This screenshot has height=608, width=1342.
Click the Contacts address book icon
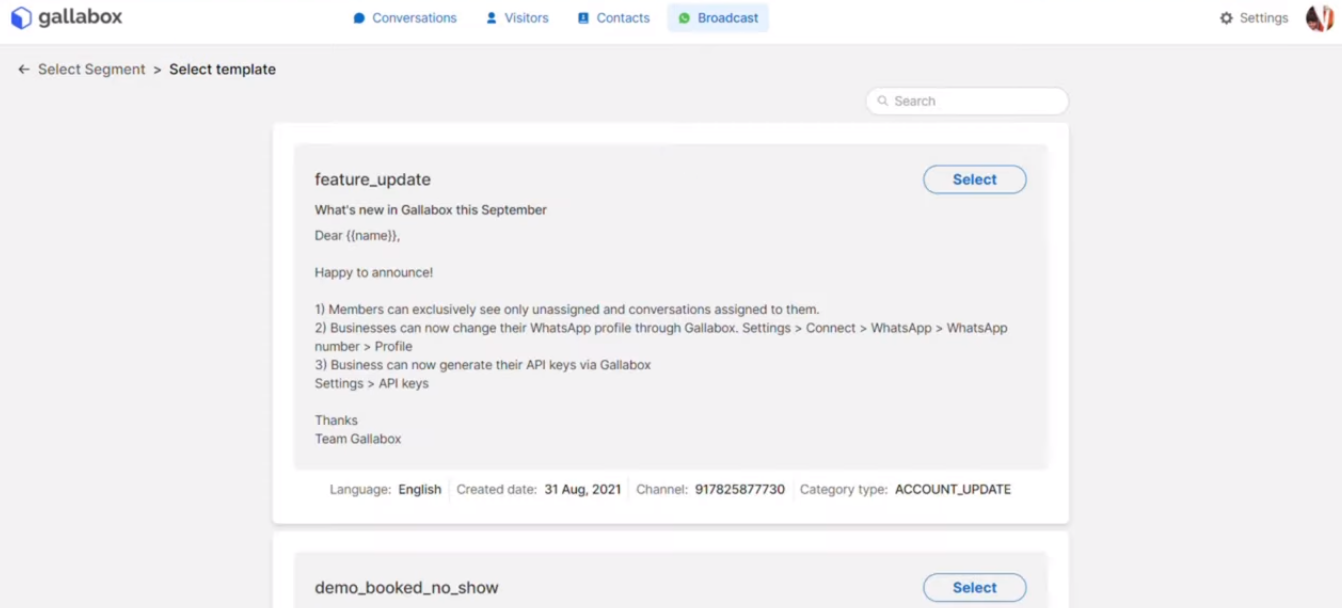(x=583, y=18)
